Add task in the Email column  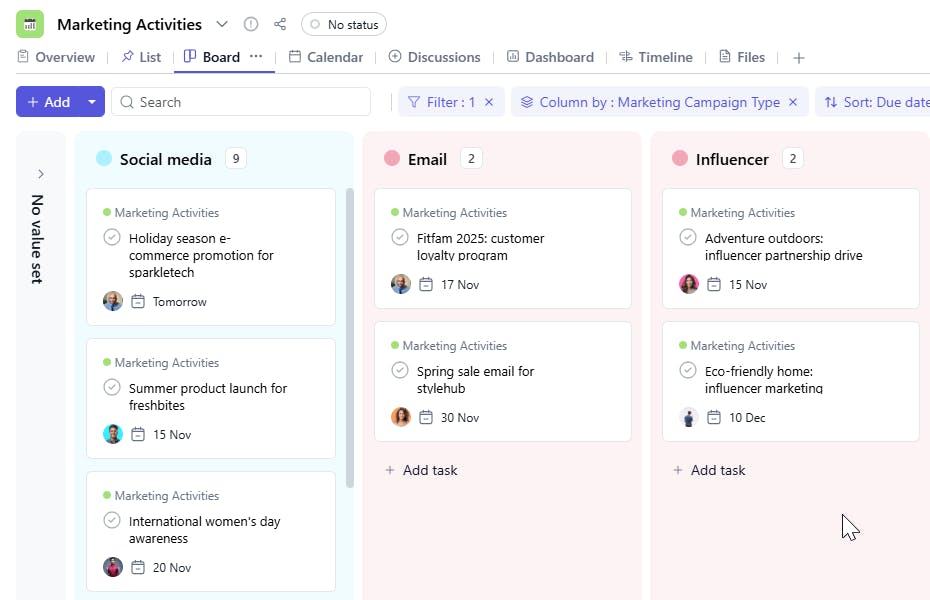click(x=422, y=470)
